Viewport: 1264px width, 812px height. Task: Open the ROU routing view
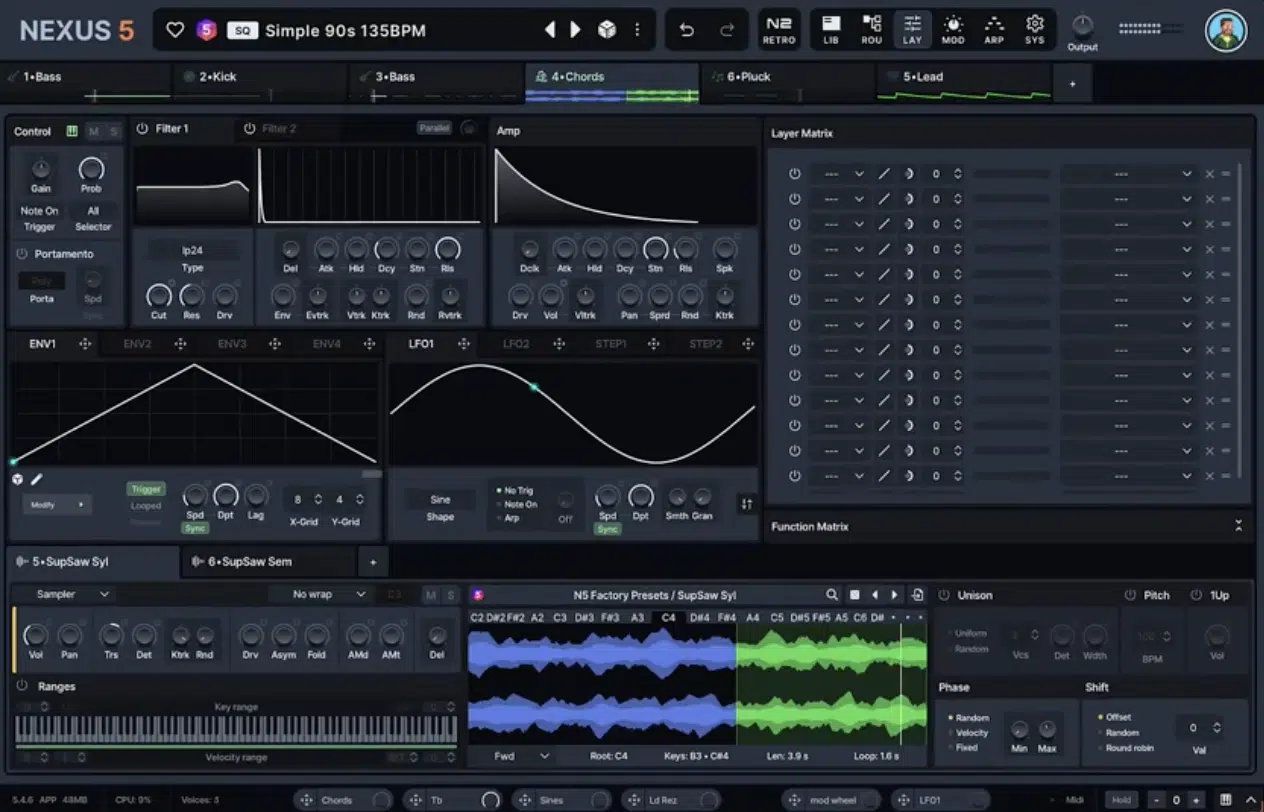[x=872, y=30]
